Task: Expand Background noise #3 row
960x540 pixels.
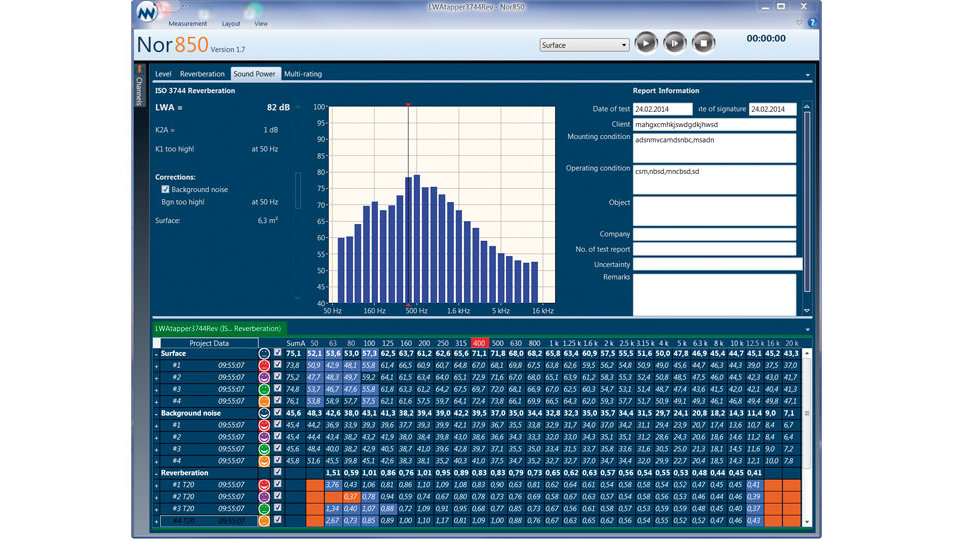Action: coord(156,449)
